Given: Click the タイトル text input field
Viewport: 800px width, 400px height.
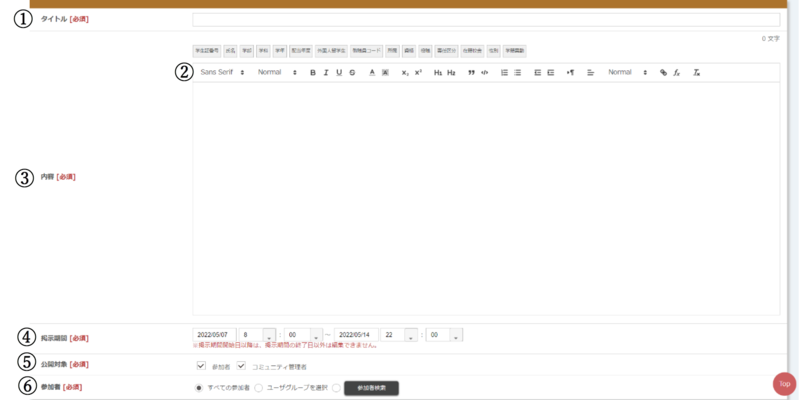Looking at the screenshot, I should (x=485, y=19).
